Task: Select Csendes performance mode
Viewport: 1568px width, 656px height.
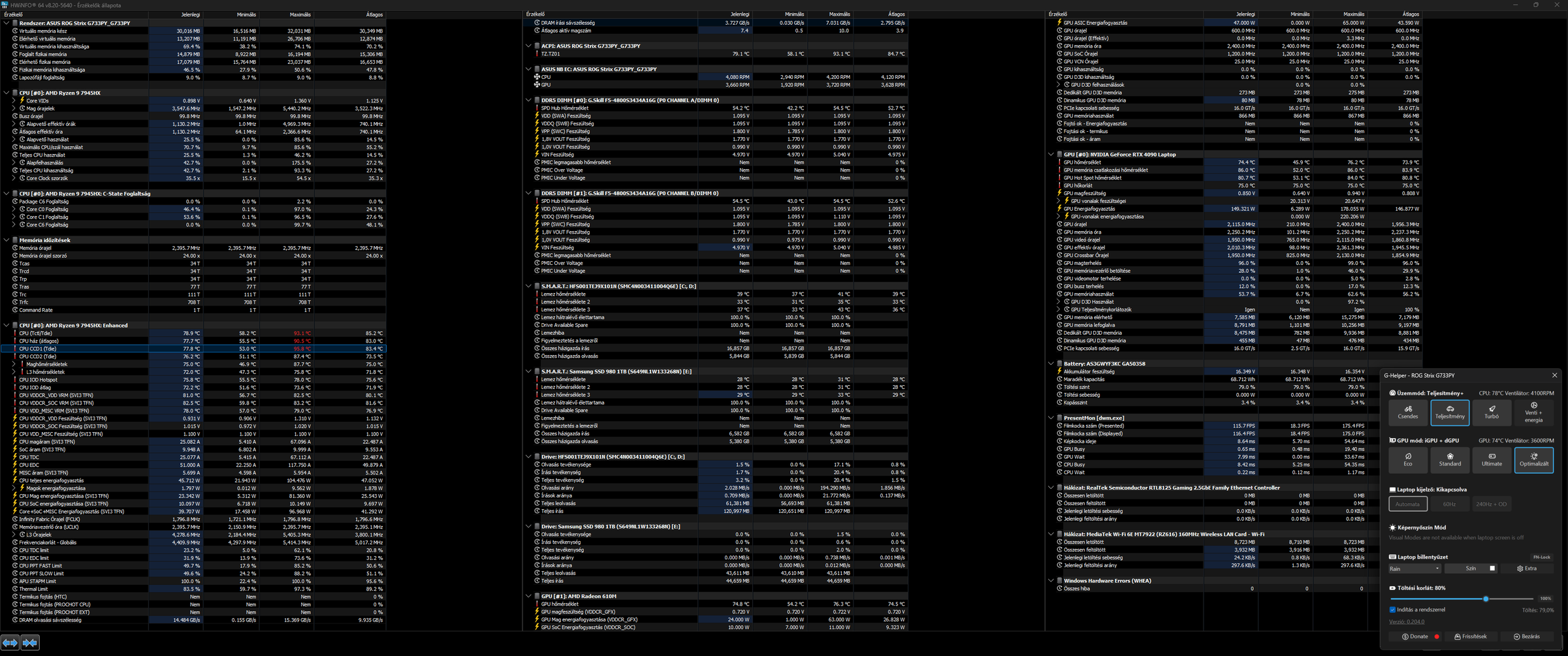Action: coord(1408,413)
